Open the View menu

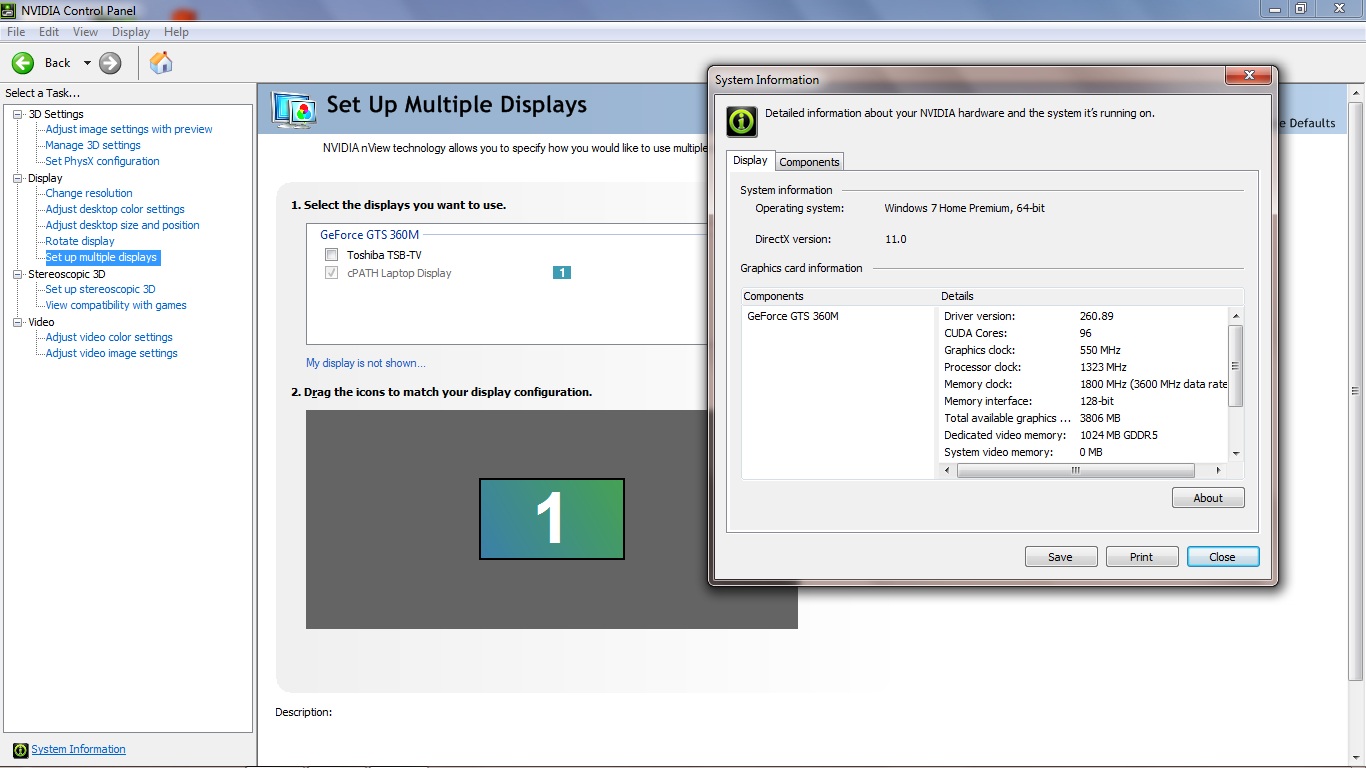click(85, 32)
